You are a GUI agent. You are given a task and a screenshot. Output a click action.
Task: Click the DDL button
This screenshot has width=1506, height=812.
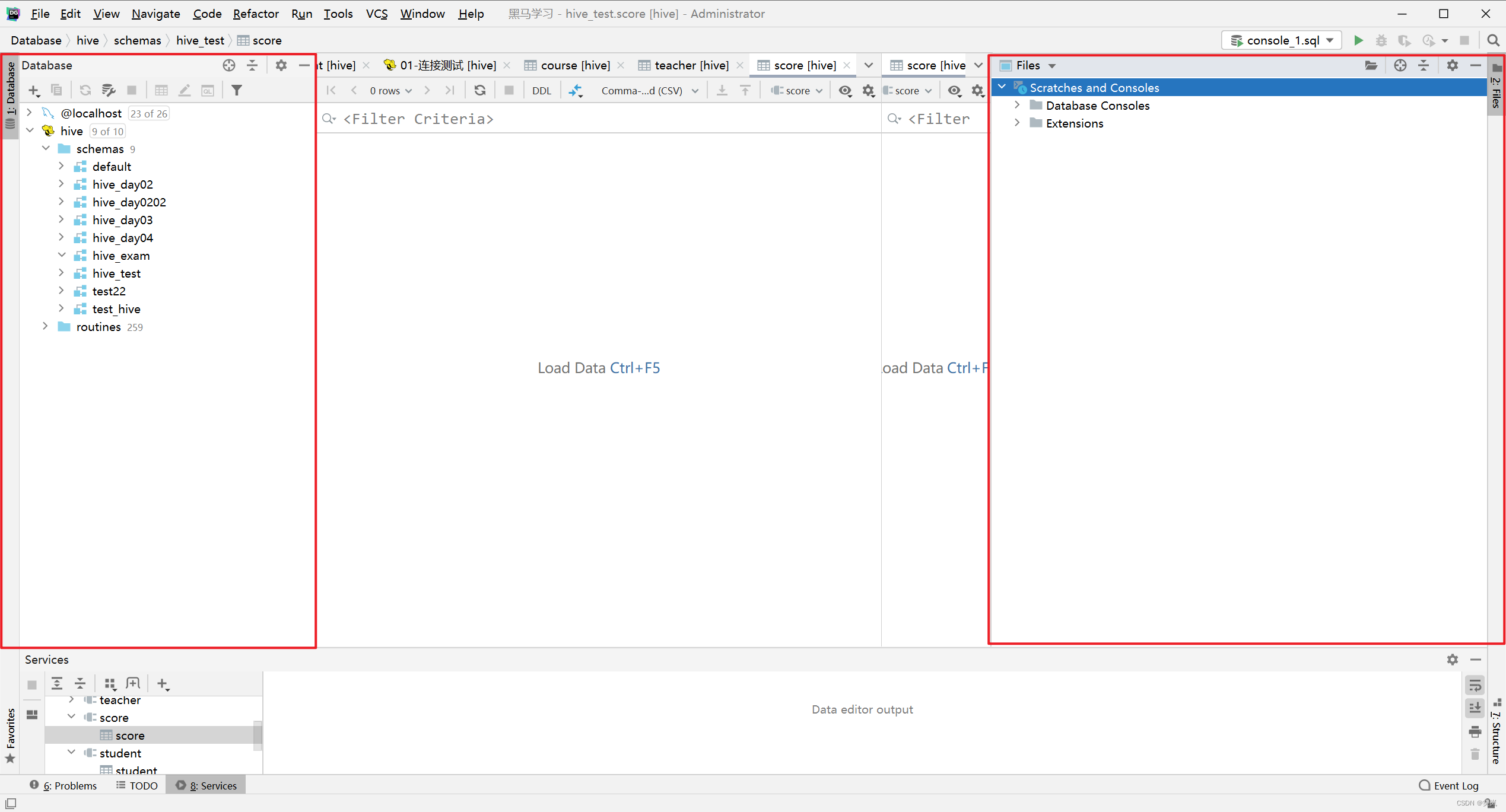pos(541,90)
